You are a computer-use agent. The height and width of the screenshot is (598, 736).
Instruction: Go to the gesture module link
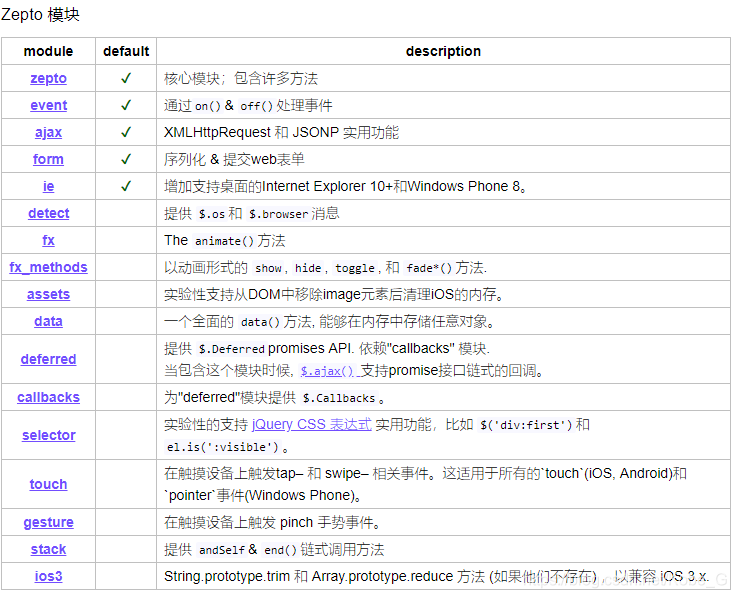tap(48, 522)
